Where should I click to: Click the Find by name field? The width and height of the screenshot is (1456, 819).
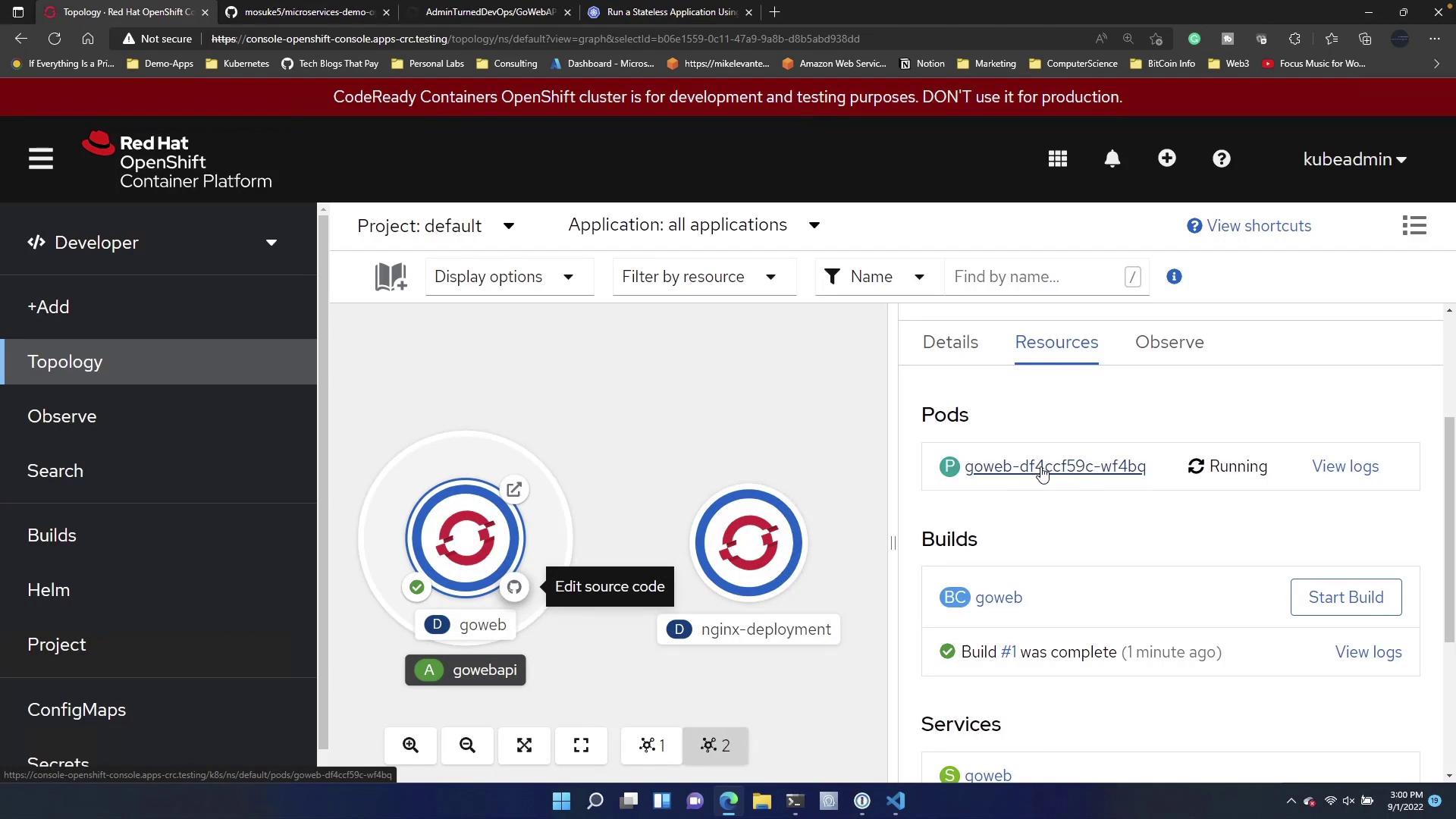[x=1035, y=277]
